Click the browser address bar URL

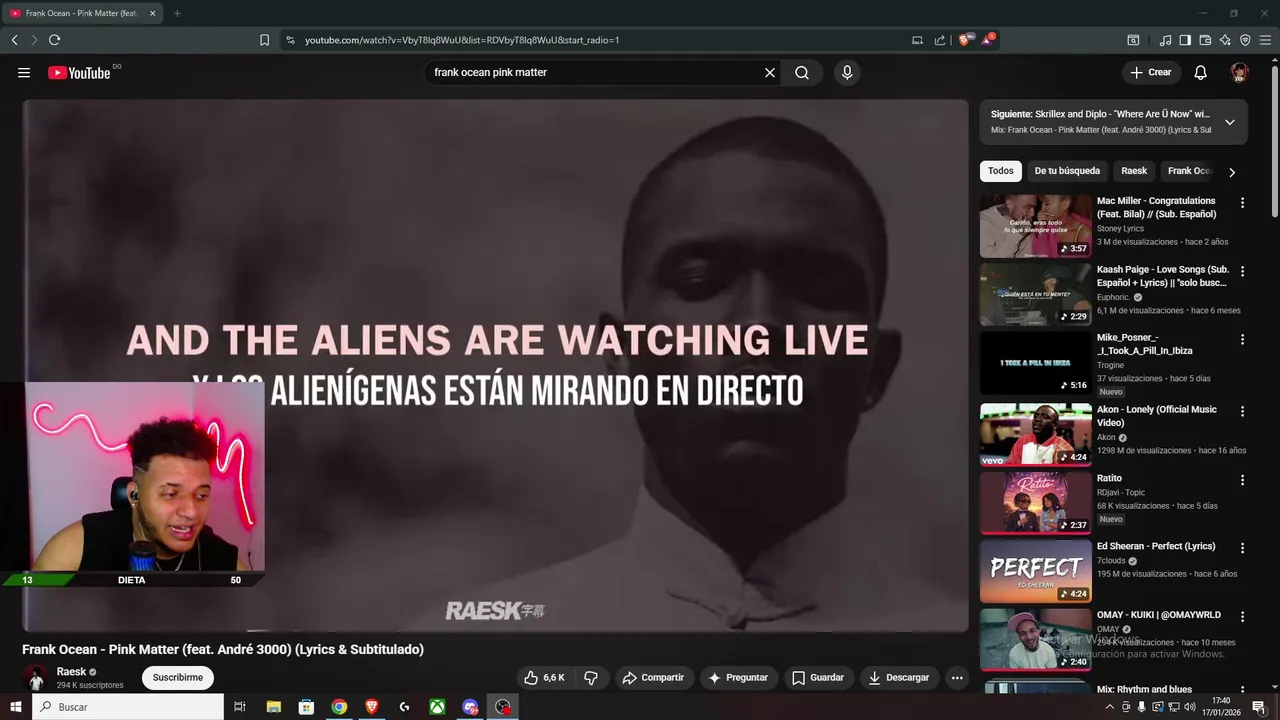[x=462, y=40]
